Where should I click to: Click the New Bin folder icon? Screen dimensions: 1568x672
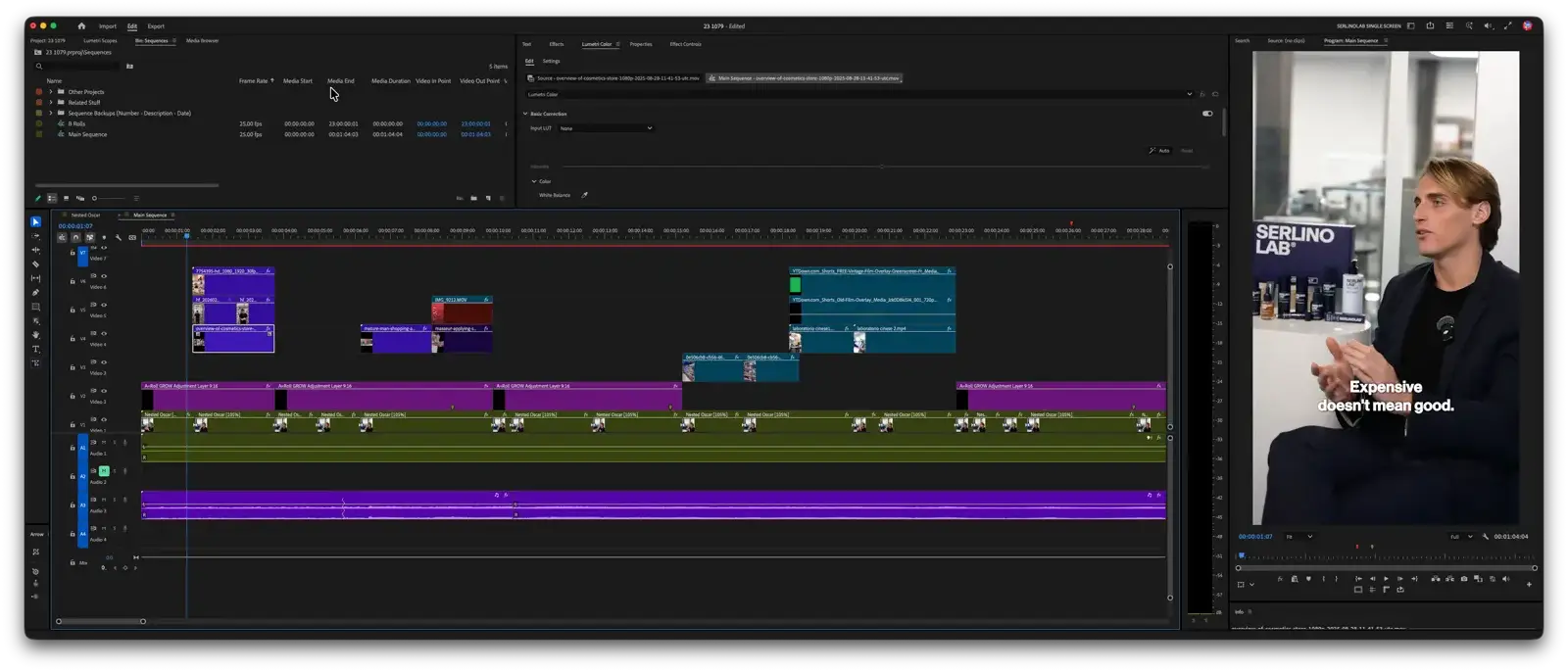pos(473,198)
